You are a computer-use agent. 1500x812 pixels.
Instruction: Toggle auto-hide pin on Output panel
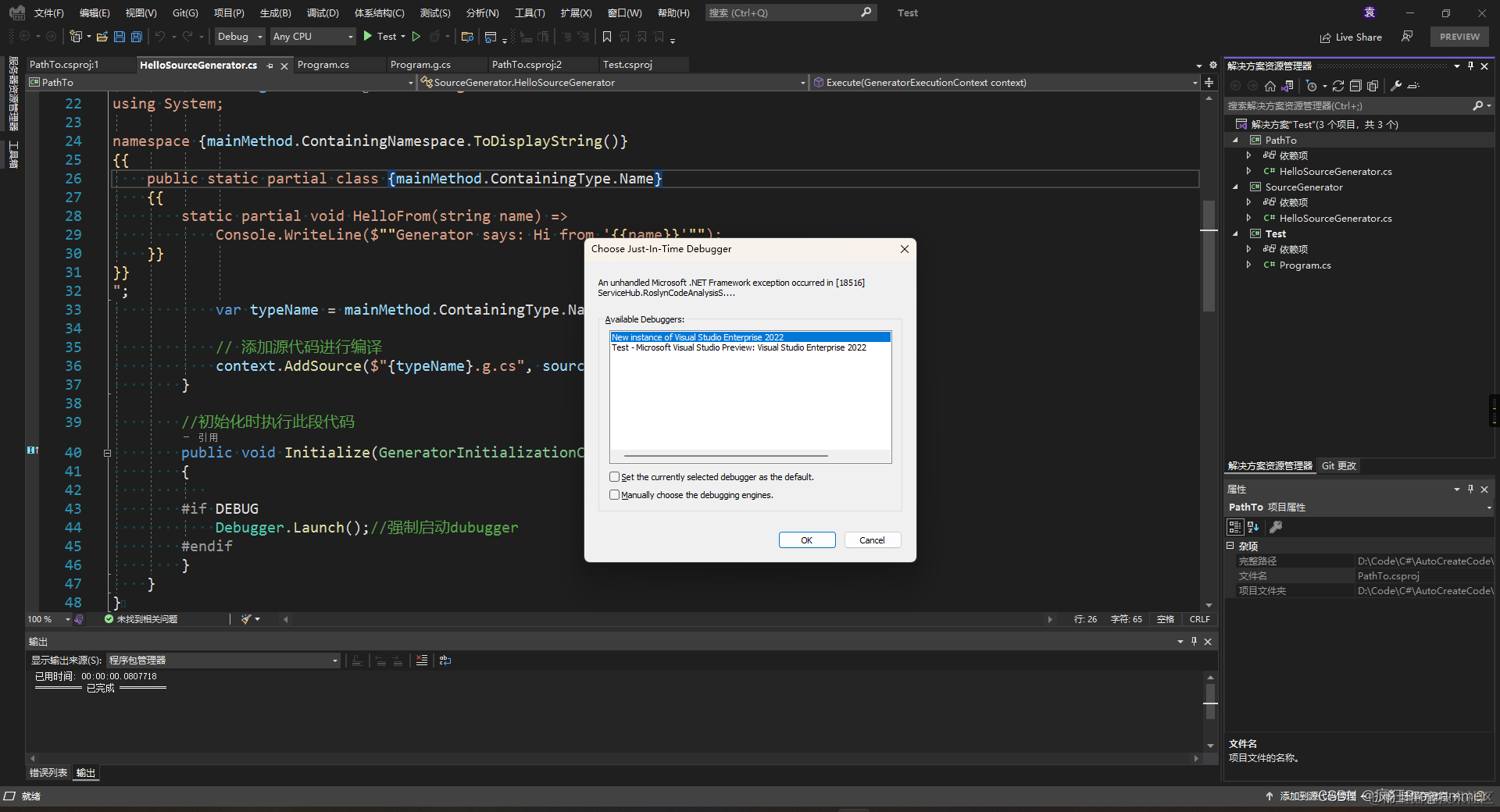1194,642
